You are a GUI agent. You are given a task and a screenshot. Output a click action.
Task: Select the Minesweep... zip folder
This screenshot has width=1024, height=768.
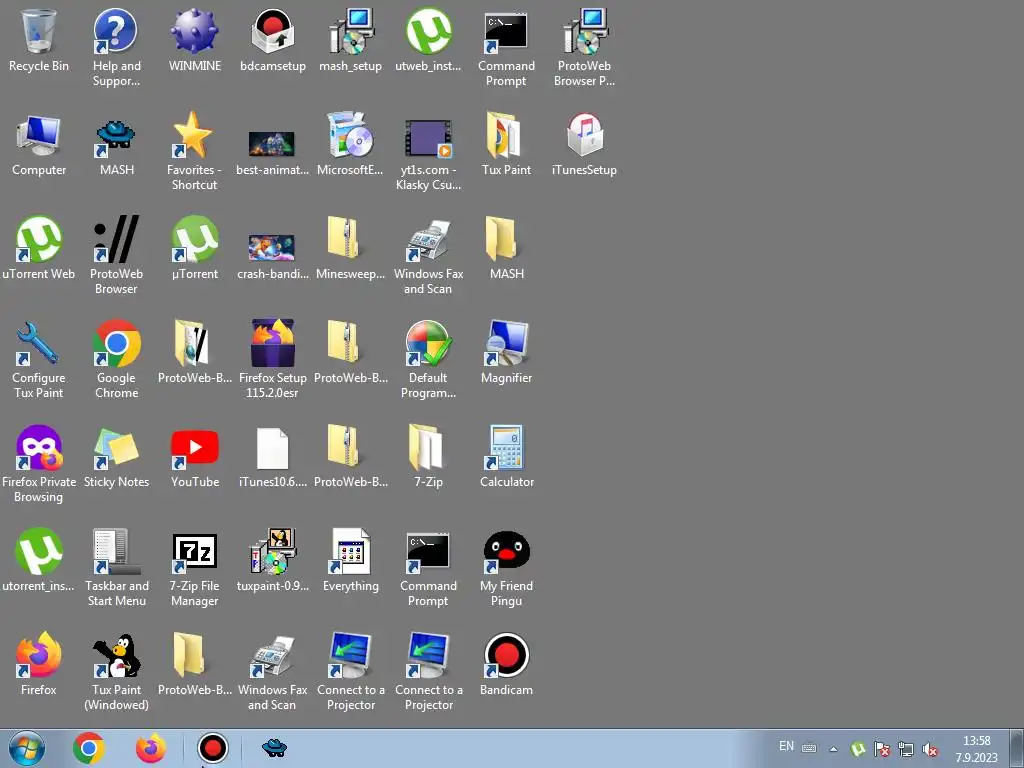pyautogui.click(x=345, y=238)
